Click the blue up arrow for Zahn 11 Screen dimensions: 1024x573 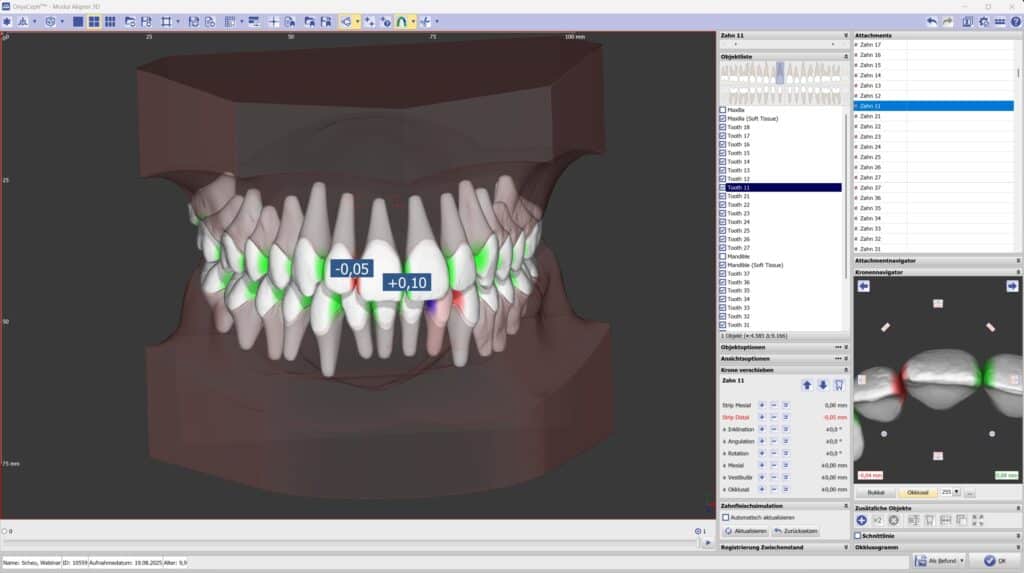807,384
